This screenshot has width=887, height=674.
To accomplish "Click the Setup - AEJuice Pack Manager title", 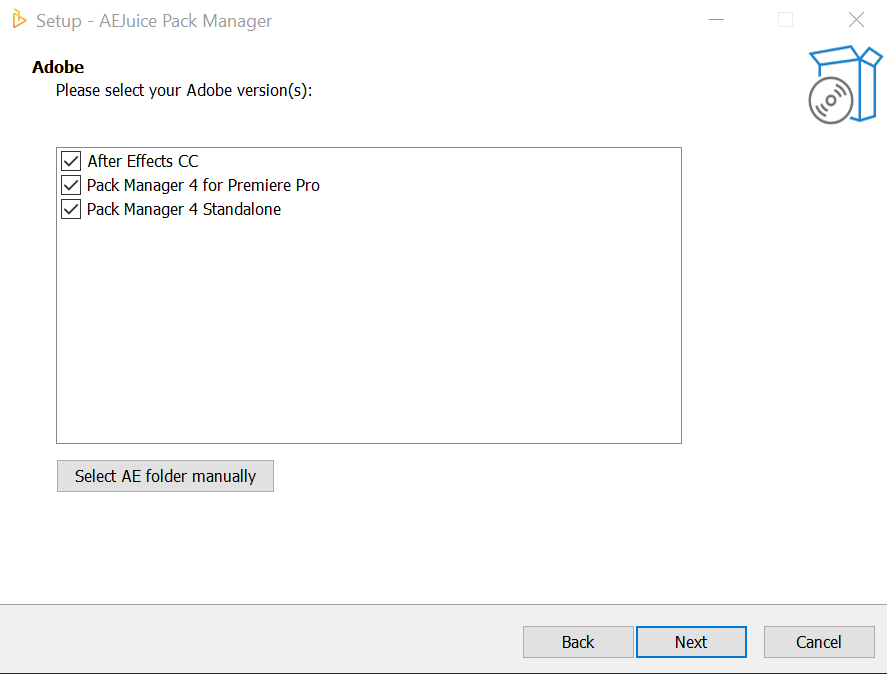I will pyautogui.click(x=154, y=21).
